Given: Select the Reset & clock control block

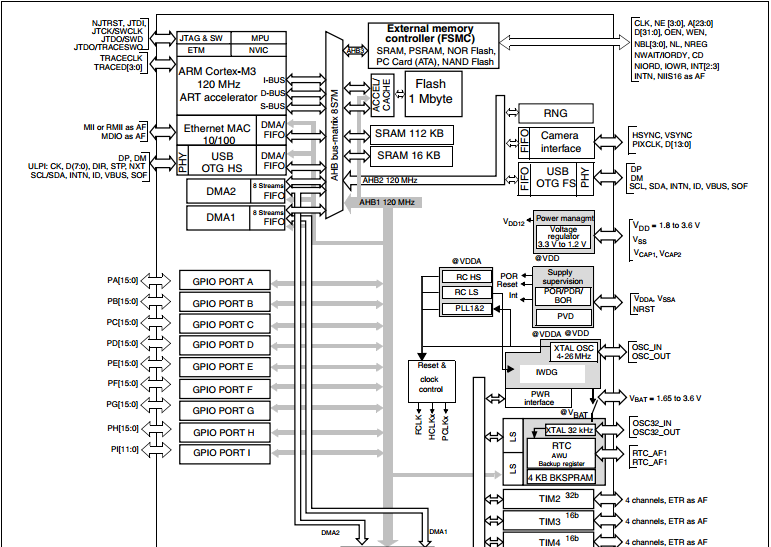Looking at the screenshot, I should click(x=432, y=381).
